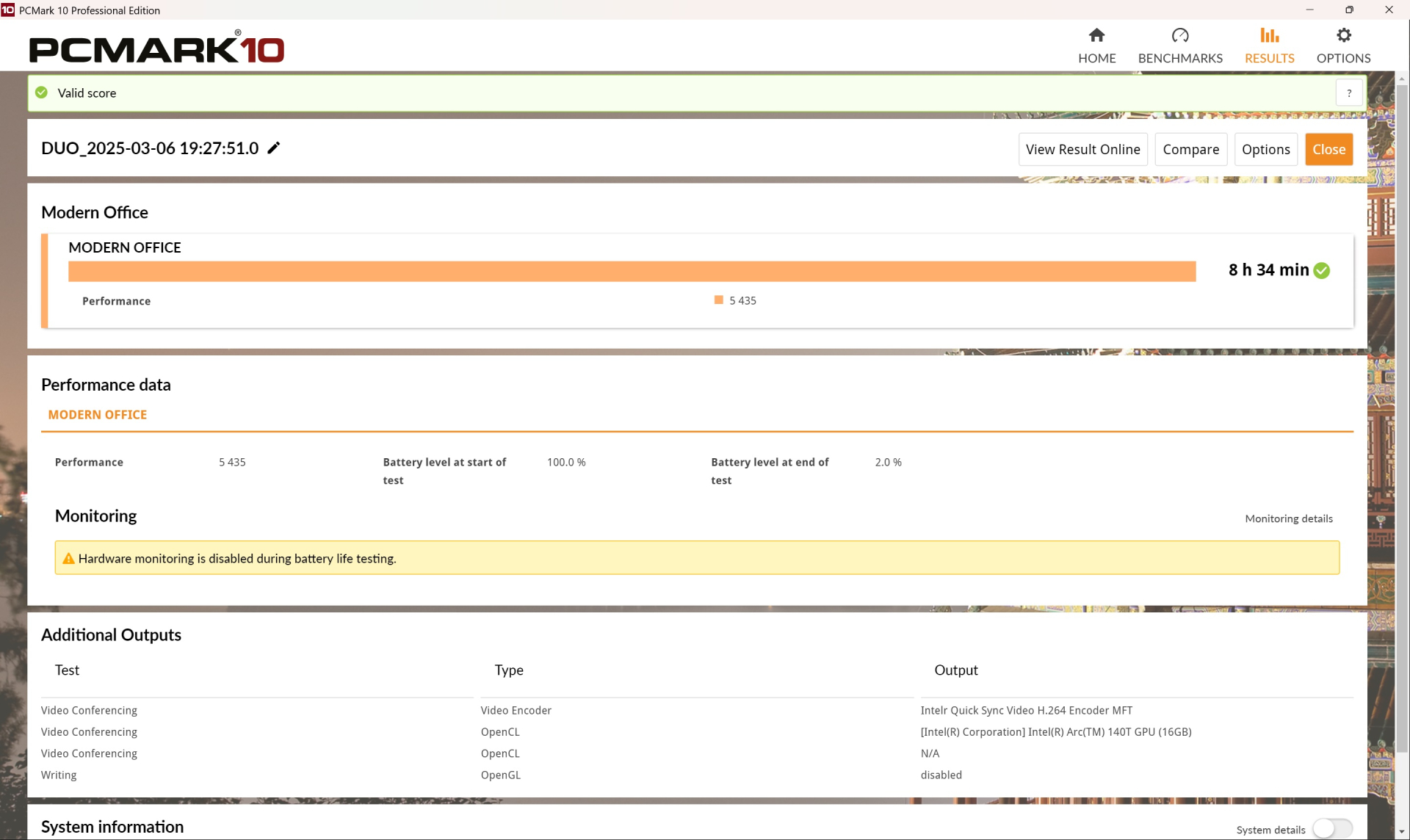The image size is (1410, 840).
Task: Click the scrollbar up arrow
Action: (x=1402, y=78)
